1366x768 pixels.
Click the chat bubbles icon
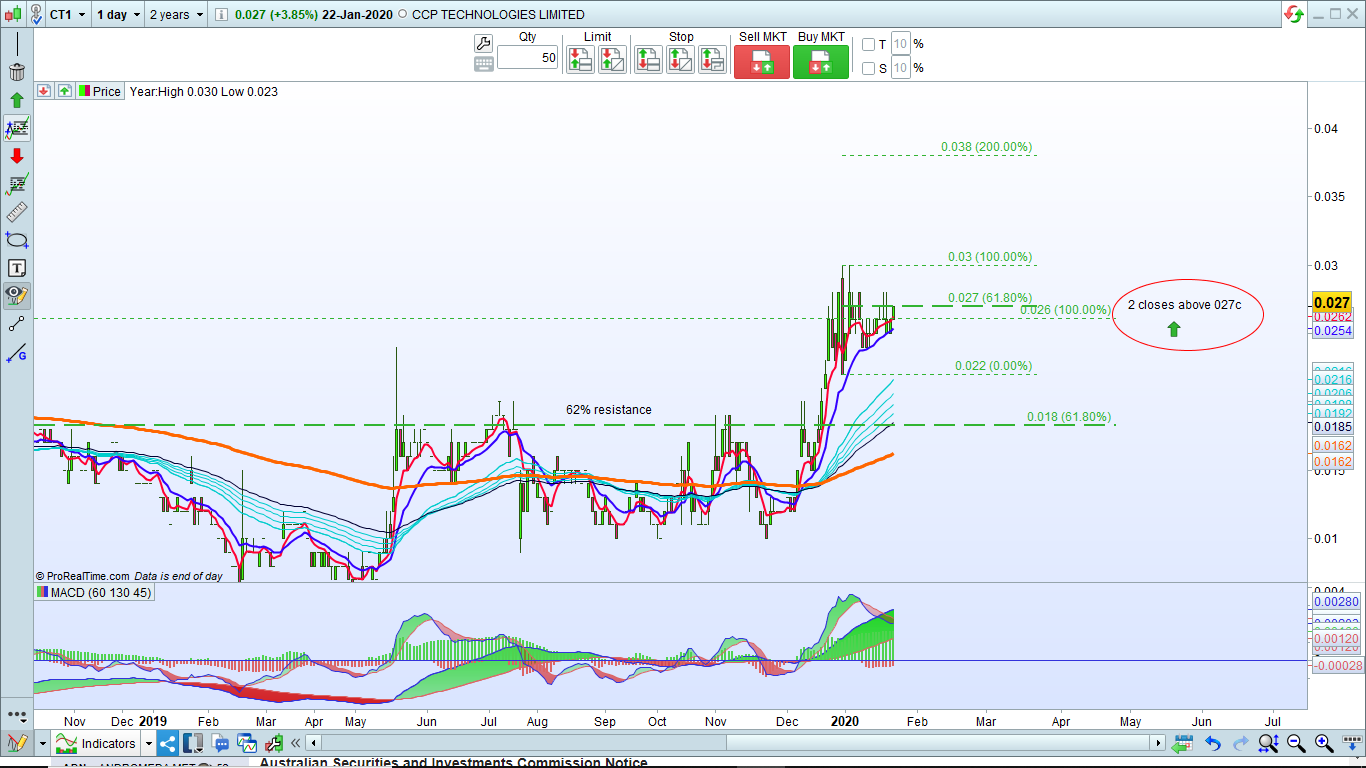click(221, 743)
